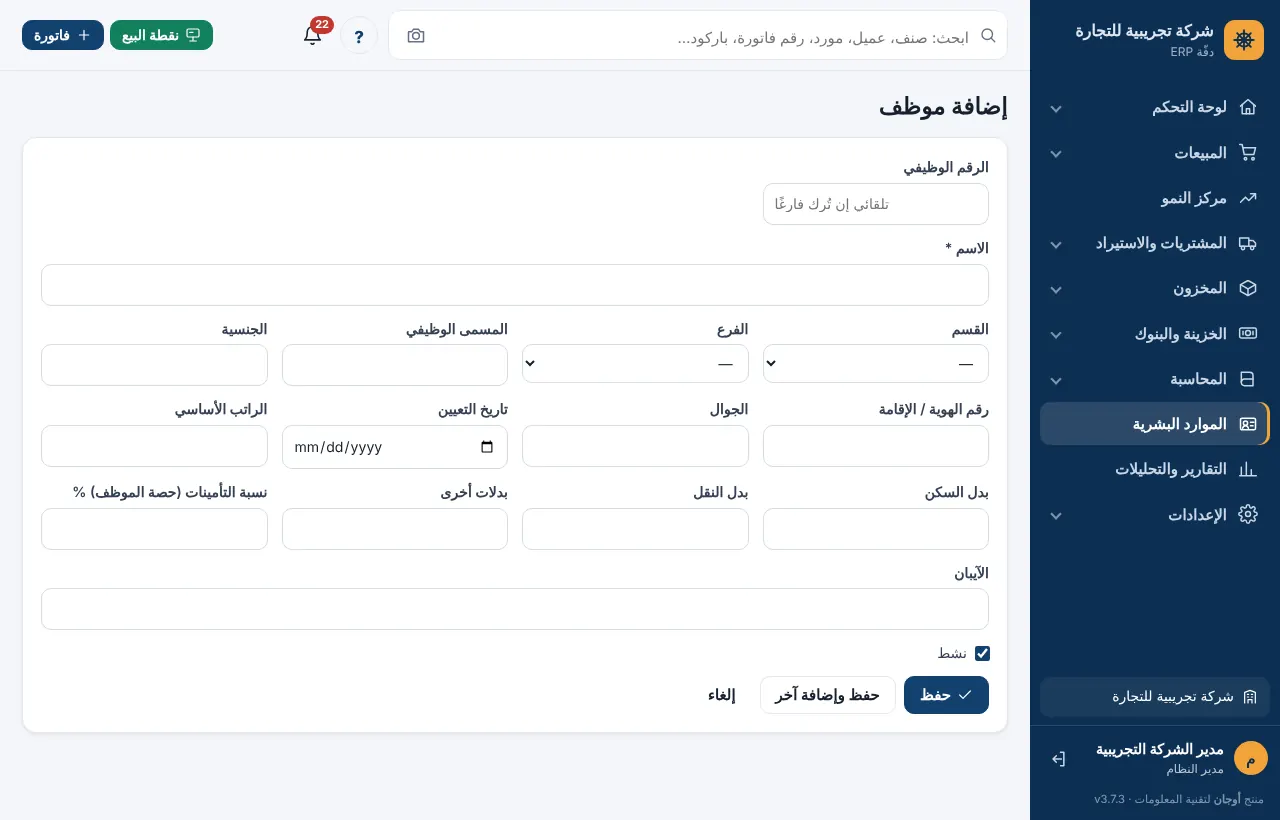Click the dashboard home icon

click(x=1248, y=107)
